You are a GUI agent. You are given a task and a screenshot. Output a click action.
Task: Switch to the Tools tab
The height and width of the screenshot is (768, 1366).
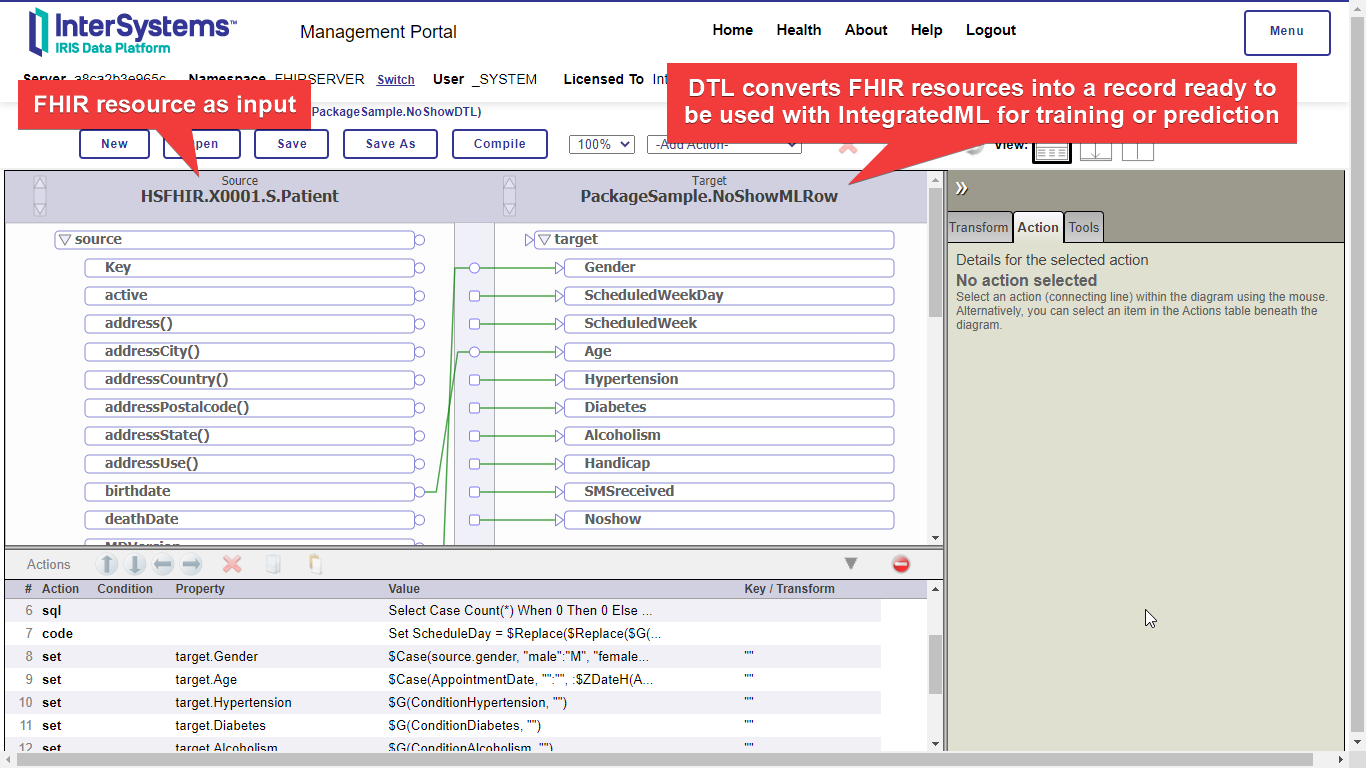tap(1084, 227)
